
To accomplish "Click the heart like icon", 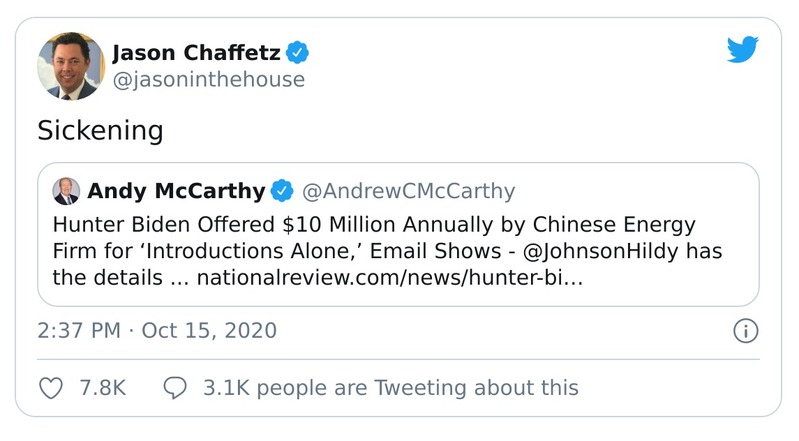I will [50, 387].
